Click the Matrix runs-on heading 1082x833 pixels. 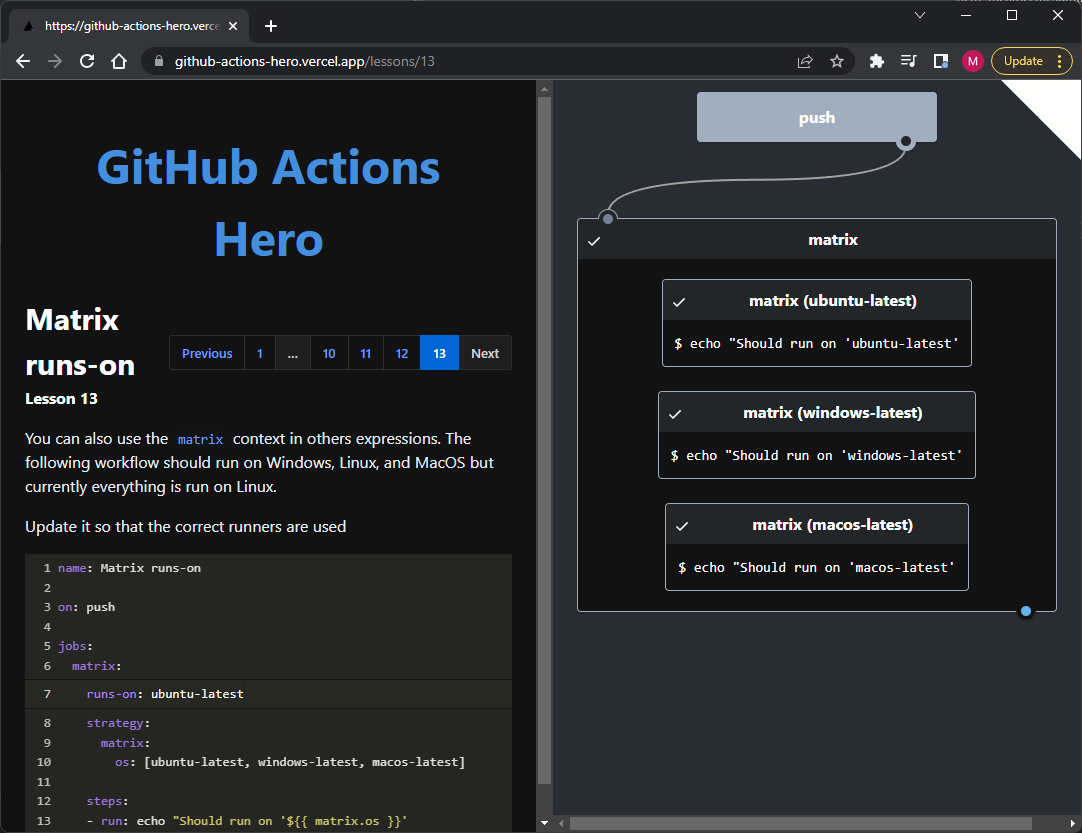(80, 342)
